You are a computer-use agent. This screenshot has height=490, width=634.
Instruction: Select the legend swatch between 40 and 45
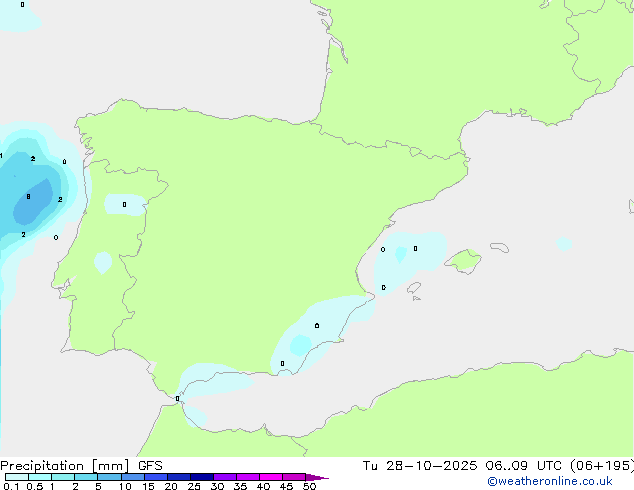pyautogui.click(x=271, y=477)
